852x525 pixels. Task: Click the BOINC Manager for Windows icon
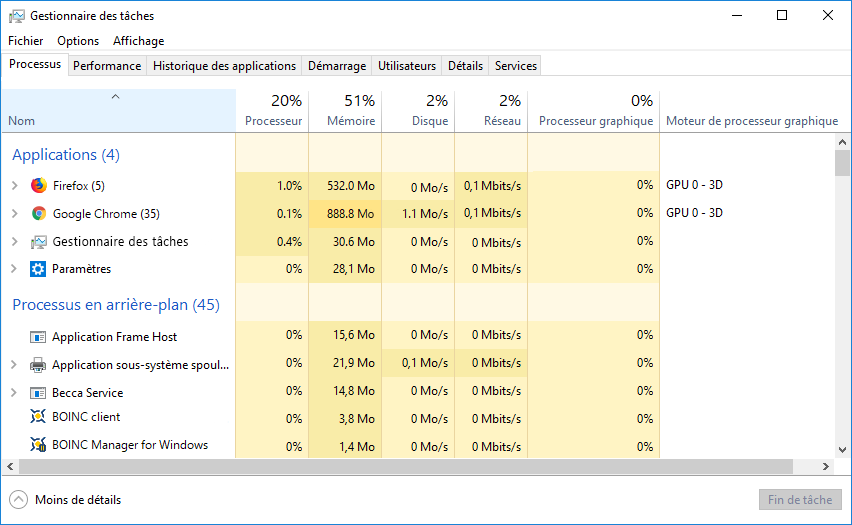38,445
